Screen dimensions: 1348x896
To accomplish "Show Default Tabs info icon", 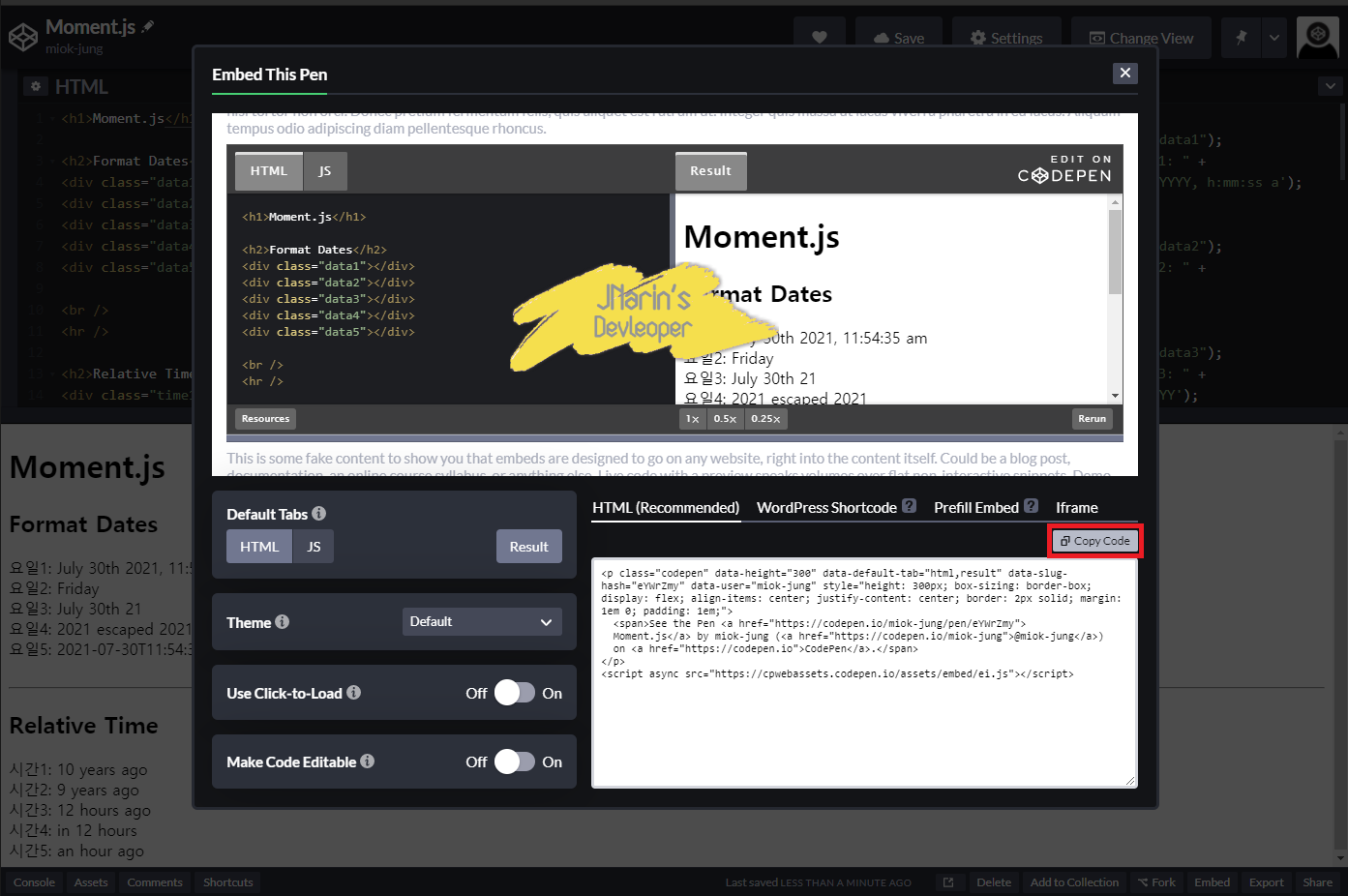I will pyautogui.click(x=318, y=514).
